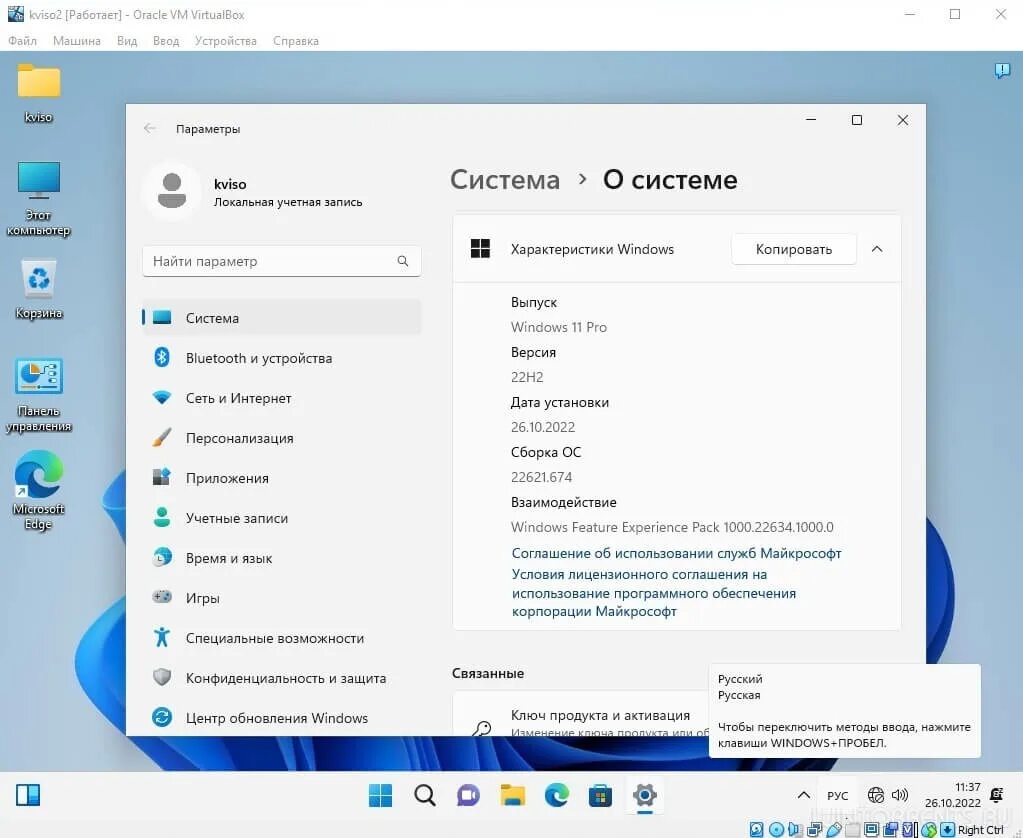Open 'Игры' settings

[282, 598]
